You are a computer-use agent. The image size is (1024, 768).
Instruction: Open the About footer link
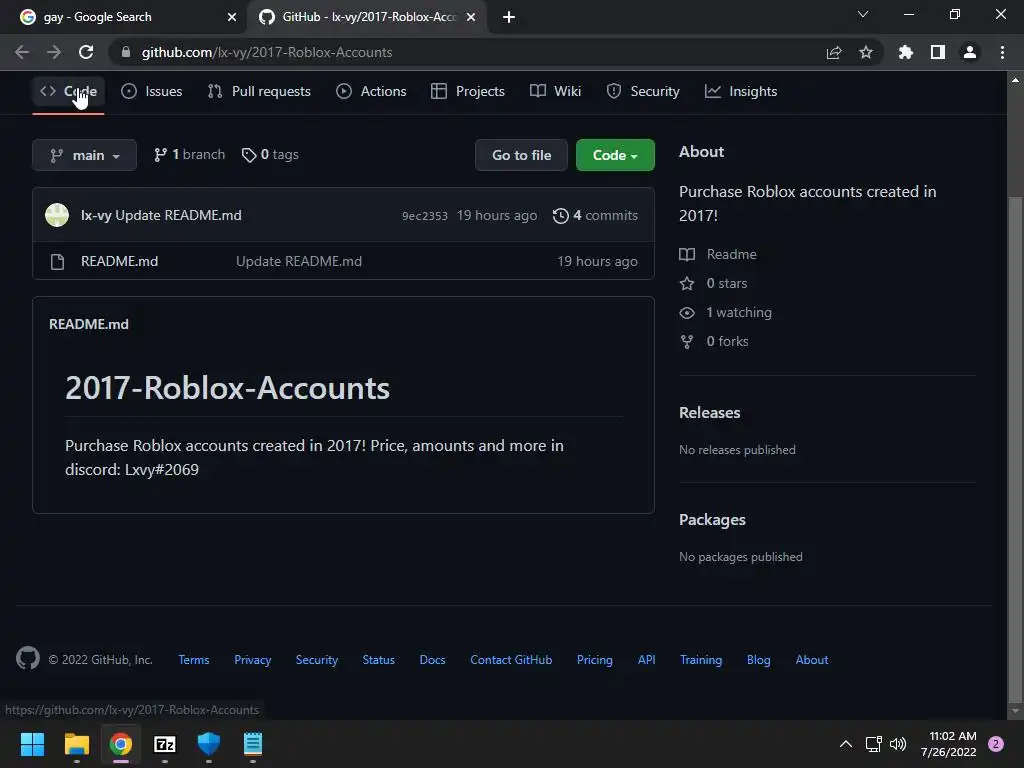pyautogui.click(x=812, y=660)
